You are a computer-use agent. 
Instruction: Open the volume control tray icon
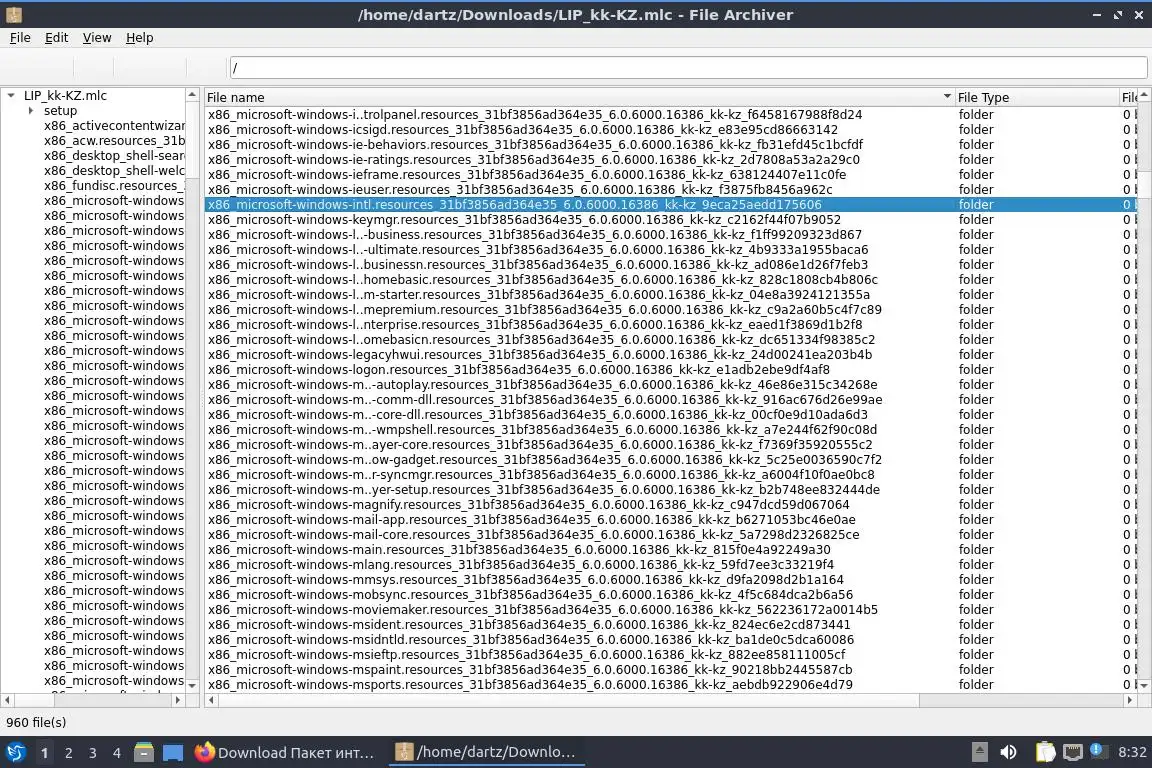pyautogui.click(x=1009, y=752)
